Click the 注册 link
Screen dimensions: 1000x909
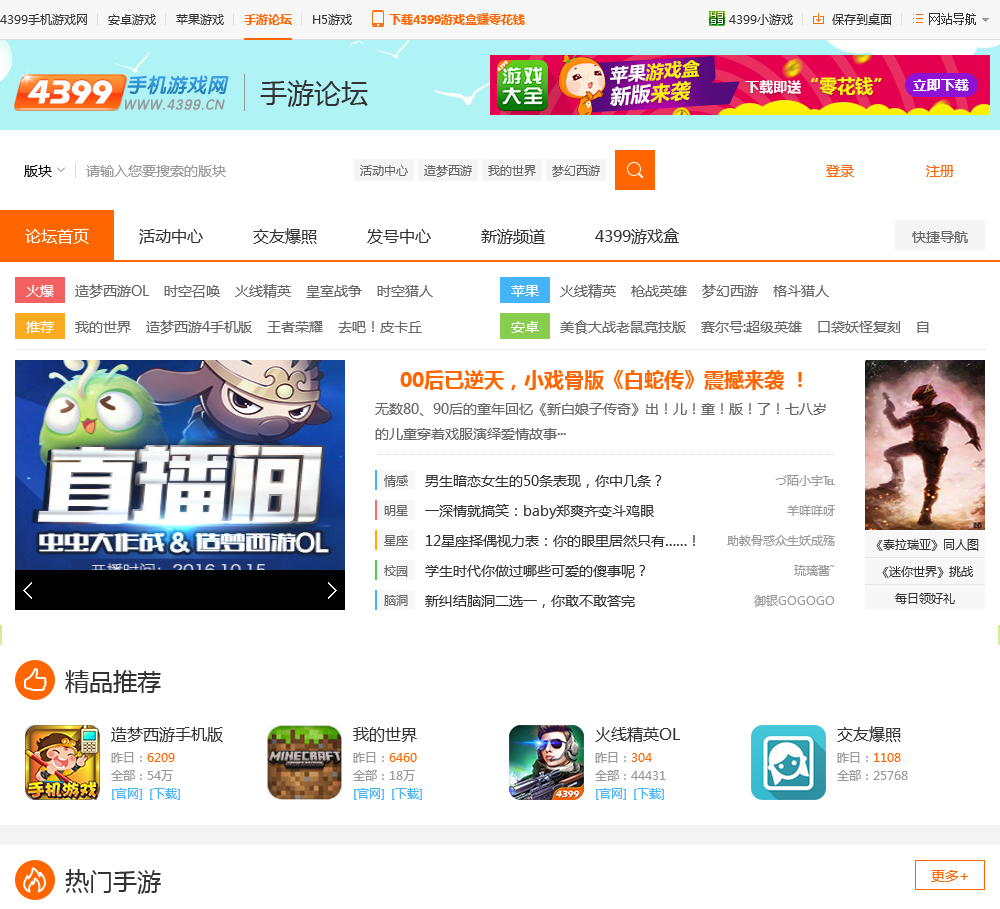click(939, 171)
